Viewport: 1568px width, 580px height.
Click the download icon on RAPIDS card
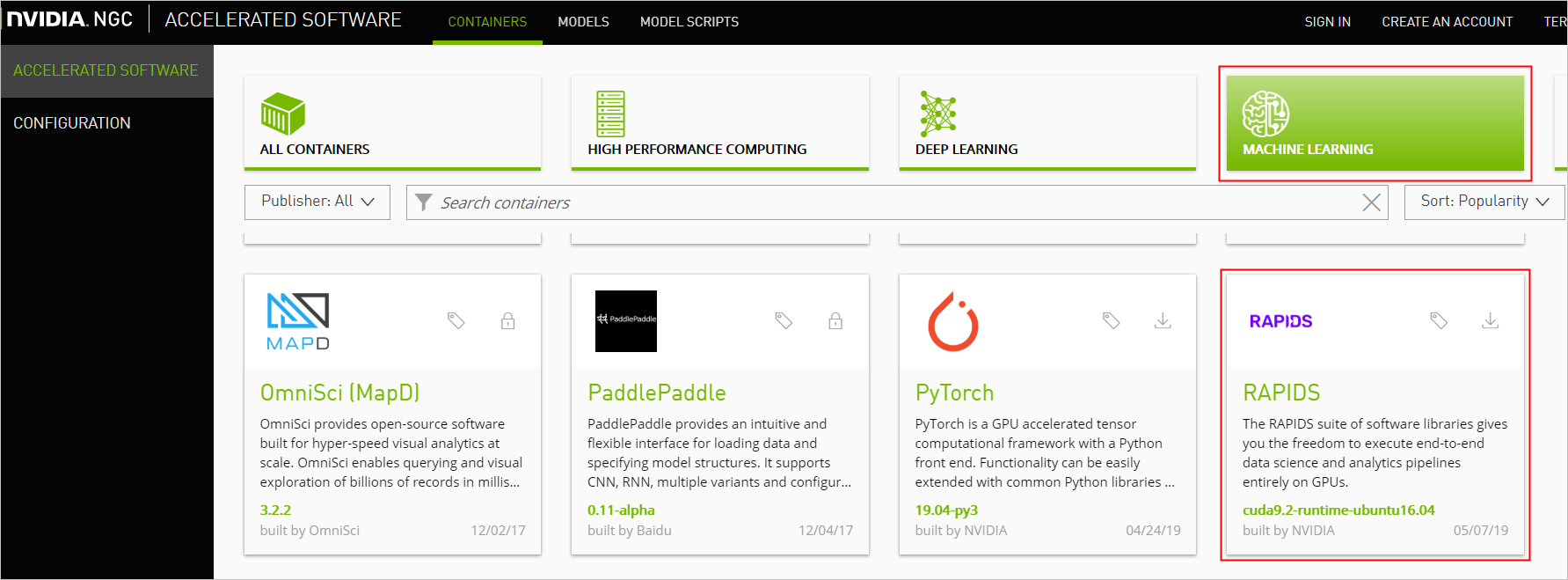pyautogui.click(x=1491, y=320)
